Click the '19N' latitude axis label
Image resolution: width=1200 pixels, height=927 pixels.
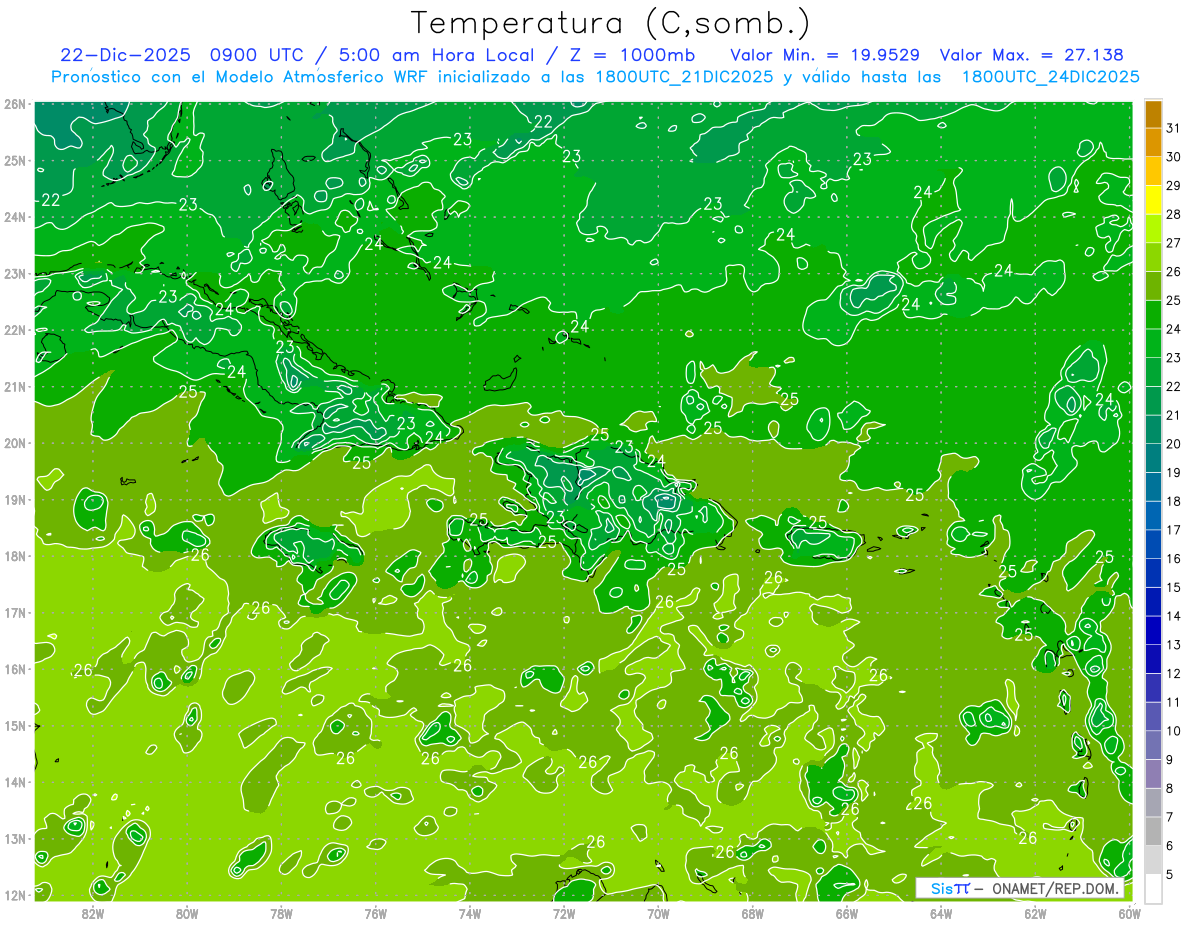15,499
